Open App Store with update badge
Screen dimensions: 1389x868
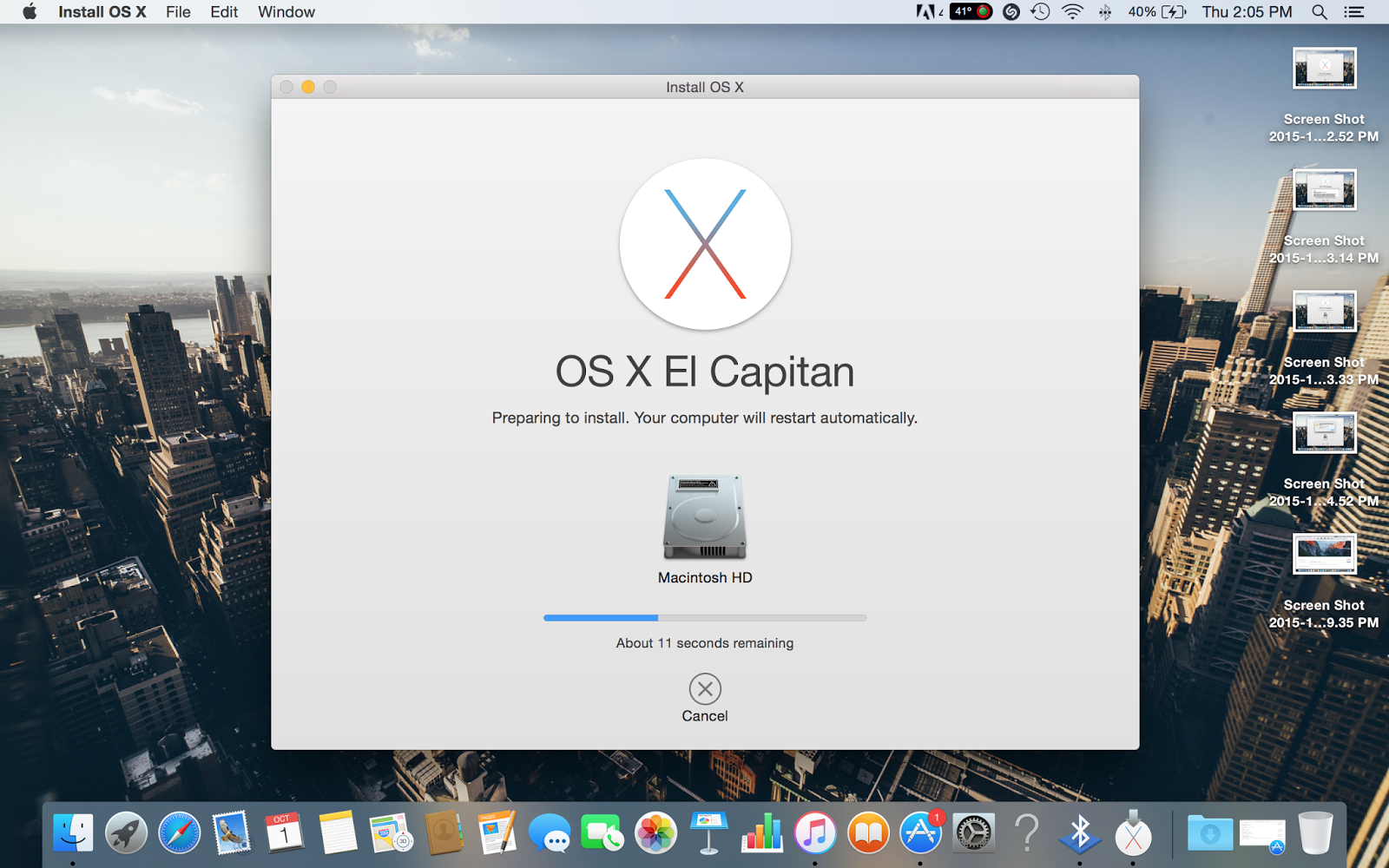920,833
